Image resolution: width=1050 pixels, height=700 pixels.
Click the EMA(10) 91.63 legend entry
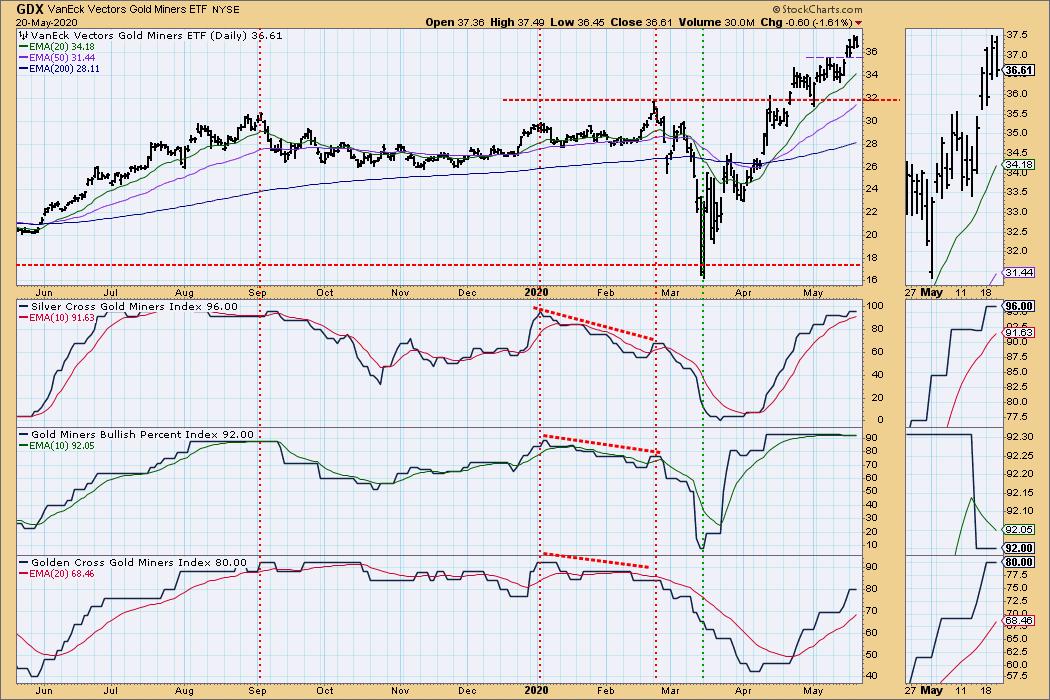click(x=56, y=318)
